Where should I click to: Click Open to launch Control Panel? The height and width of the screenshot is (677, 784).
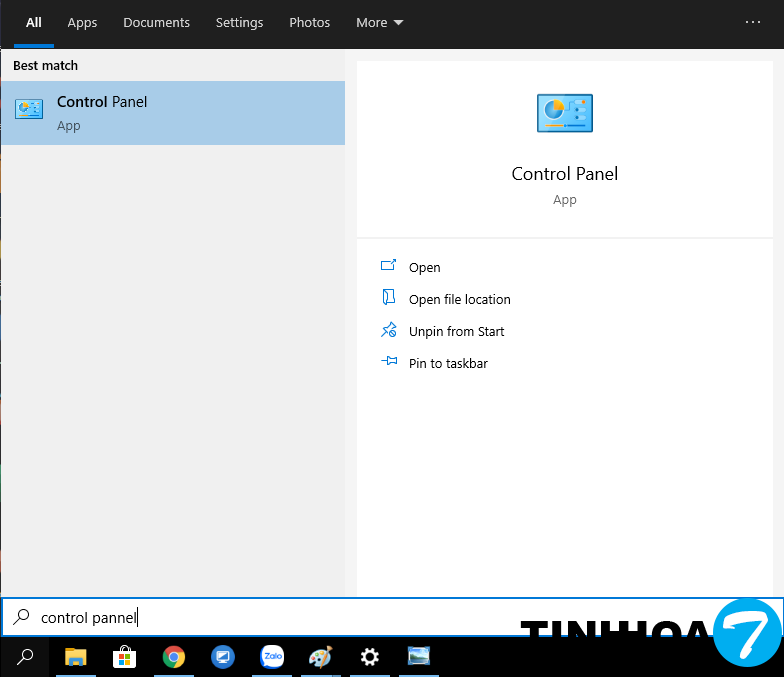tap(424, 267)
